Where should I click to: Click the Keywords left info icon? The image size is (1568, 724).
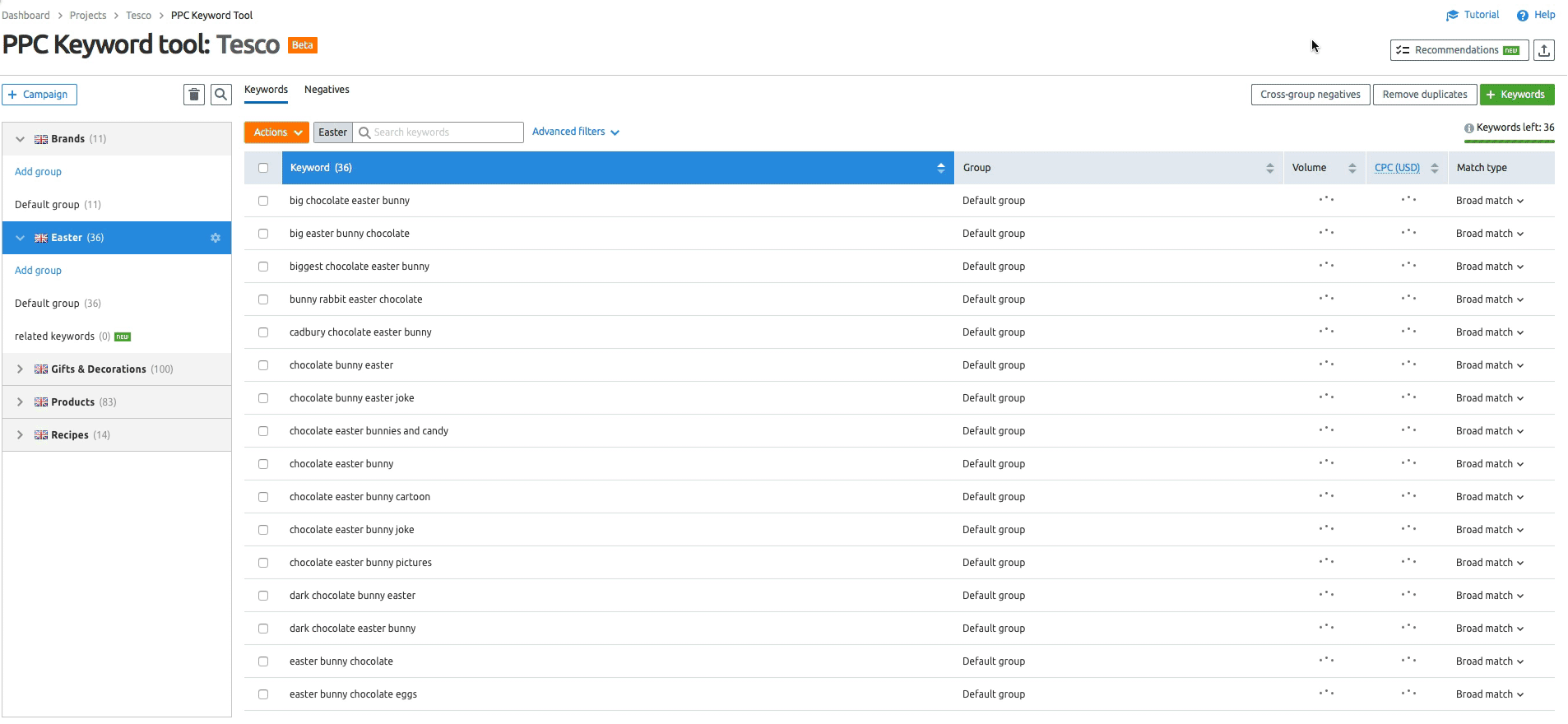click(1468, 128)
